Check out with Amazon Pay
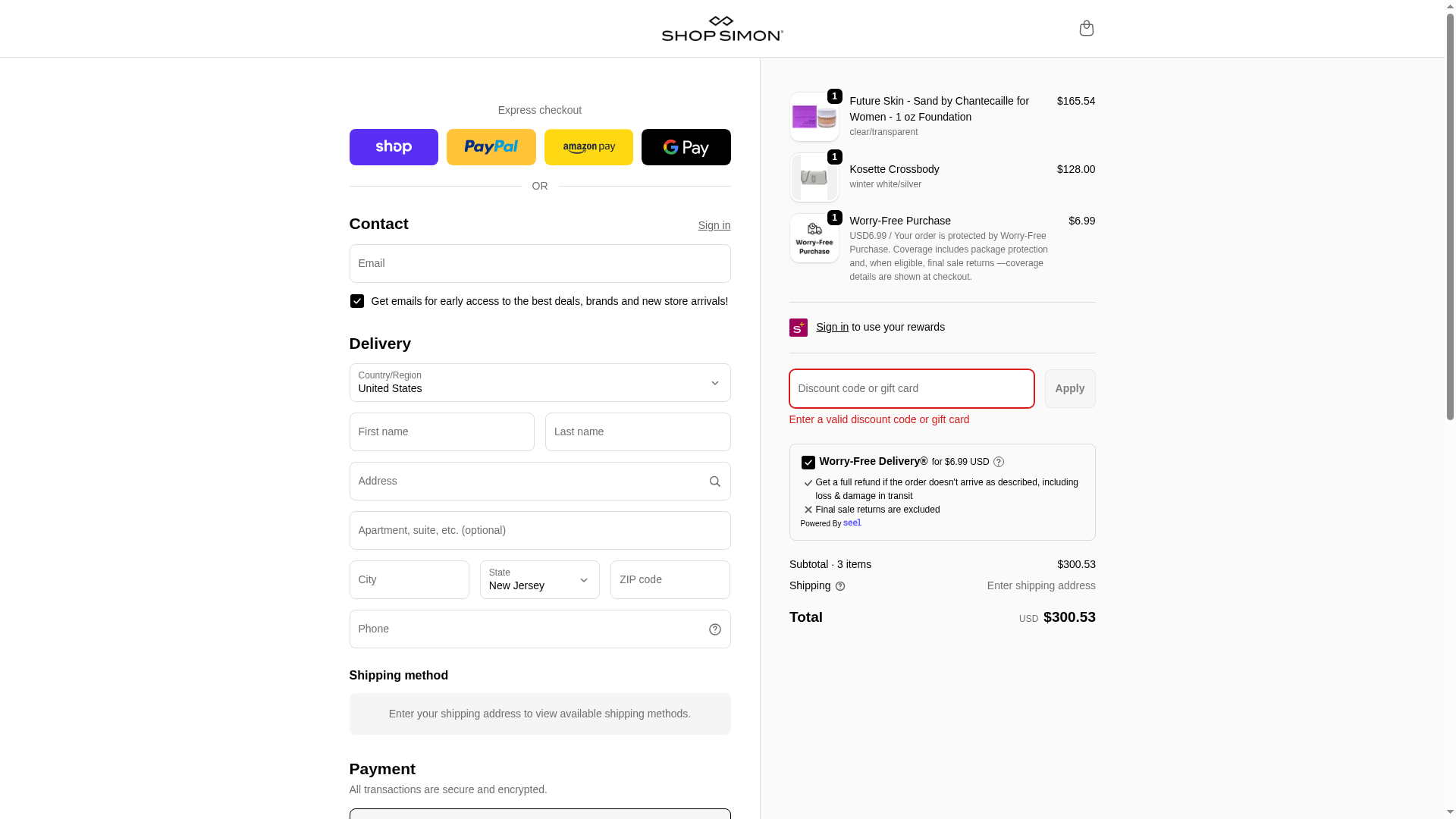This screenshot has width=1456, height=819. pos(588,147)
